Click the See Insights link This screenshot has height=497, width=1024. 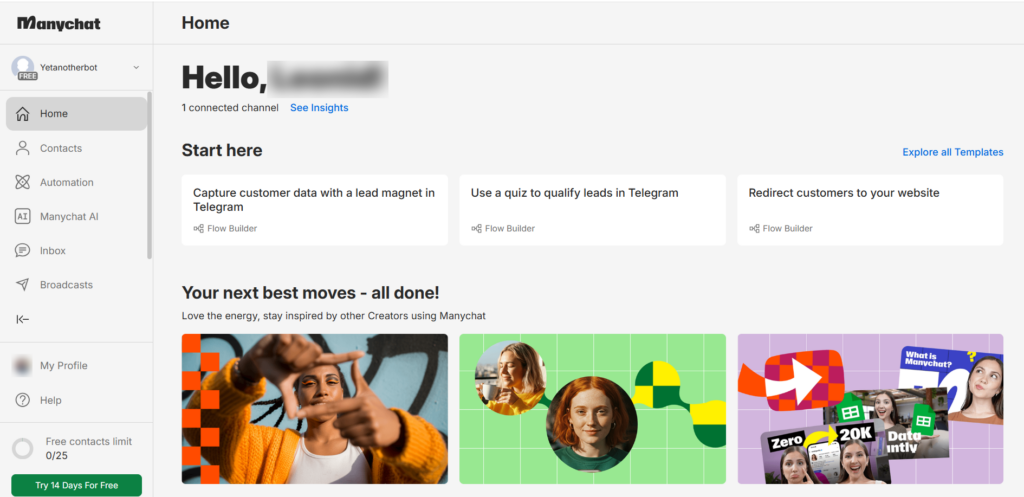tap(319, 108)
